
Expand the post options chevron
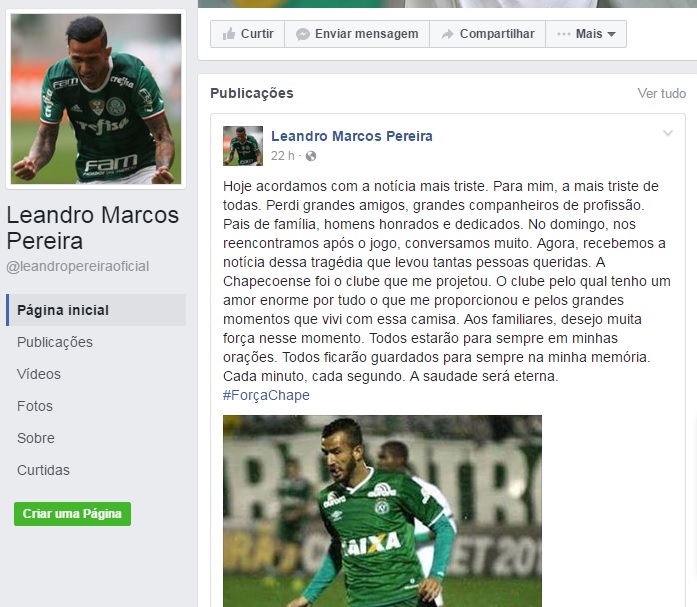tap(668, 133)
